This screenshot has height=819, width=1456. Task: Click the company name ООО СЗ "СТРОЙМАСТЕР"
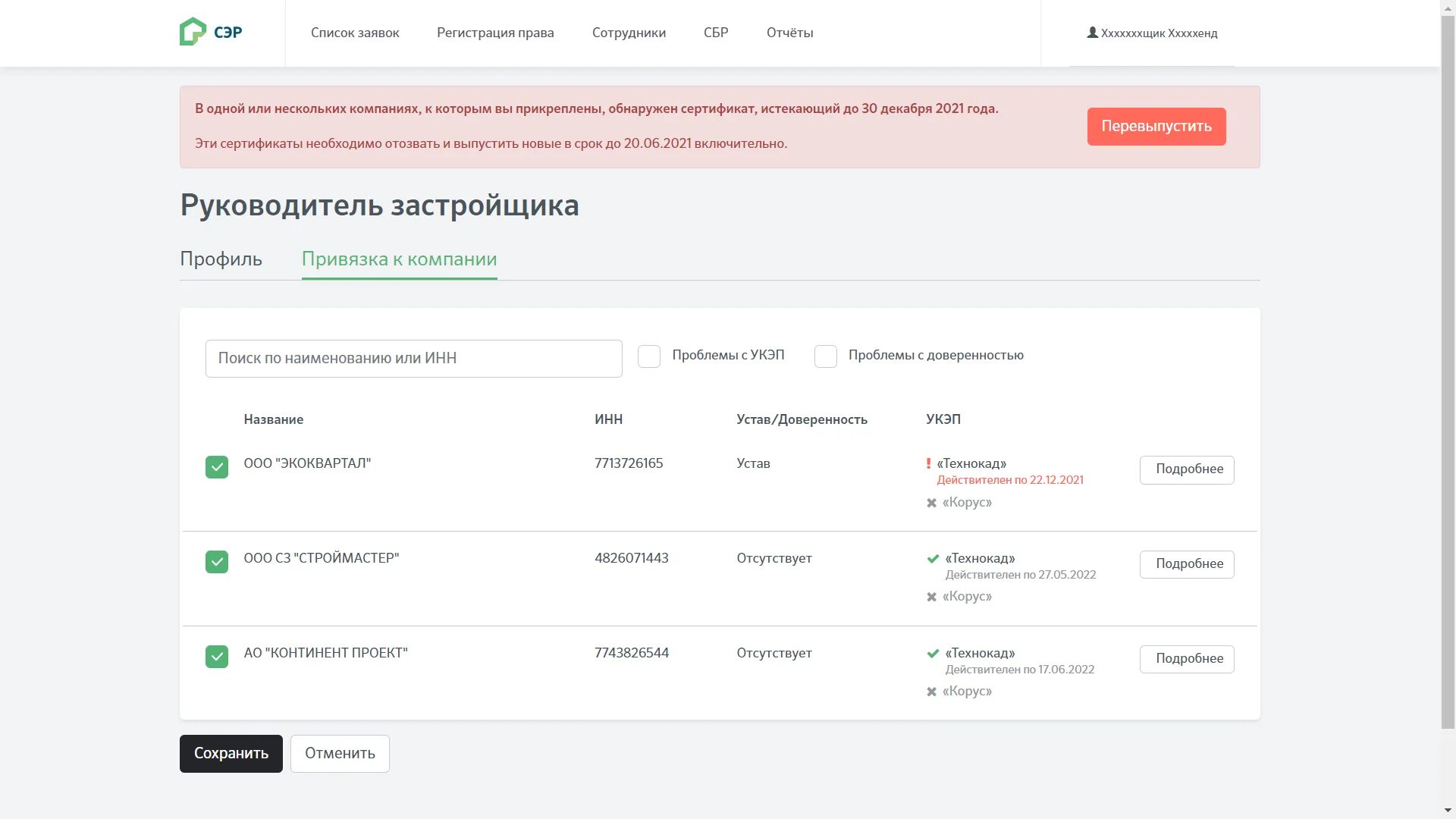[x=322, y=558]
